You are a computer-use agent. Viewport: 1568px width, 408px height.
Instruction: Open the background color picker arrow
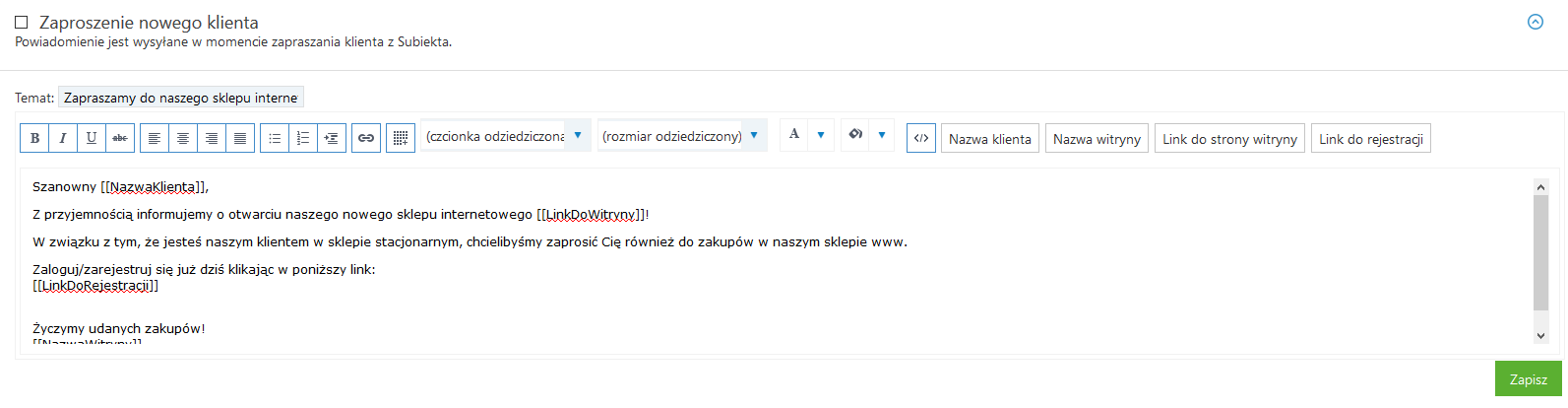click(x=882, y=135)
